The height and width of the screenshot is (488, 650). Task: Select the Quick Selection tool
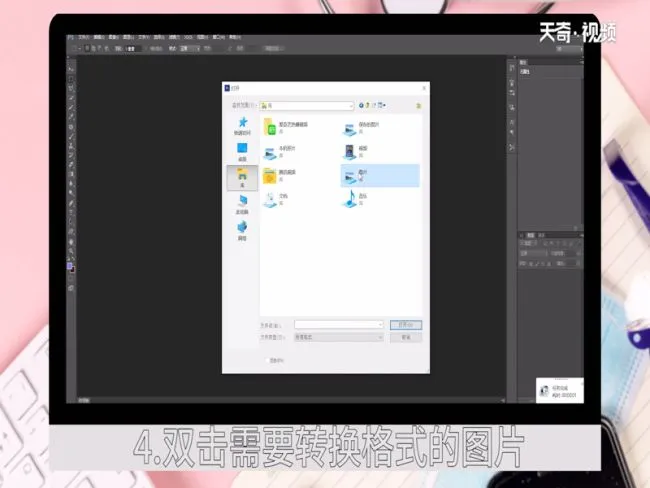click(x=71, y=98)
